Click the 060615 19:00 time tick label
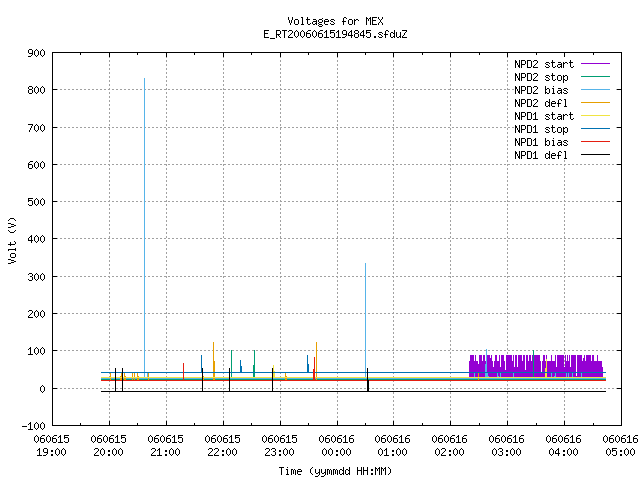Image resolution: width=640 pixels, height=480 pixels. pos(51,446)
